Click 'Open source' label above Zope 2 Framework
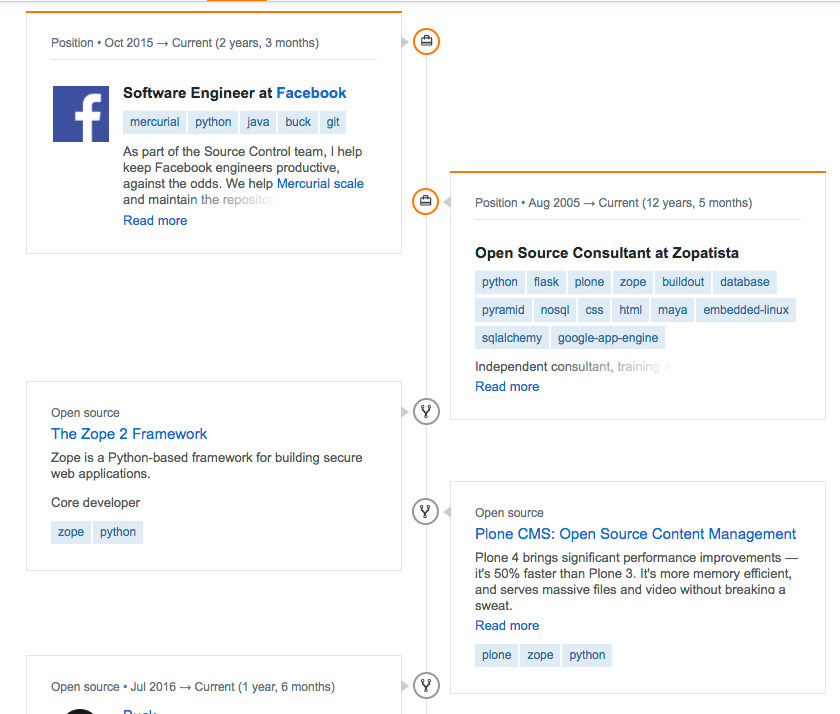This screenshot has width=840, height=714. click(x=85, y=413)
